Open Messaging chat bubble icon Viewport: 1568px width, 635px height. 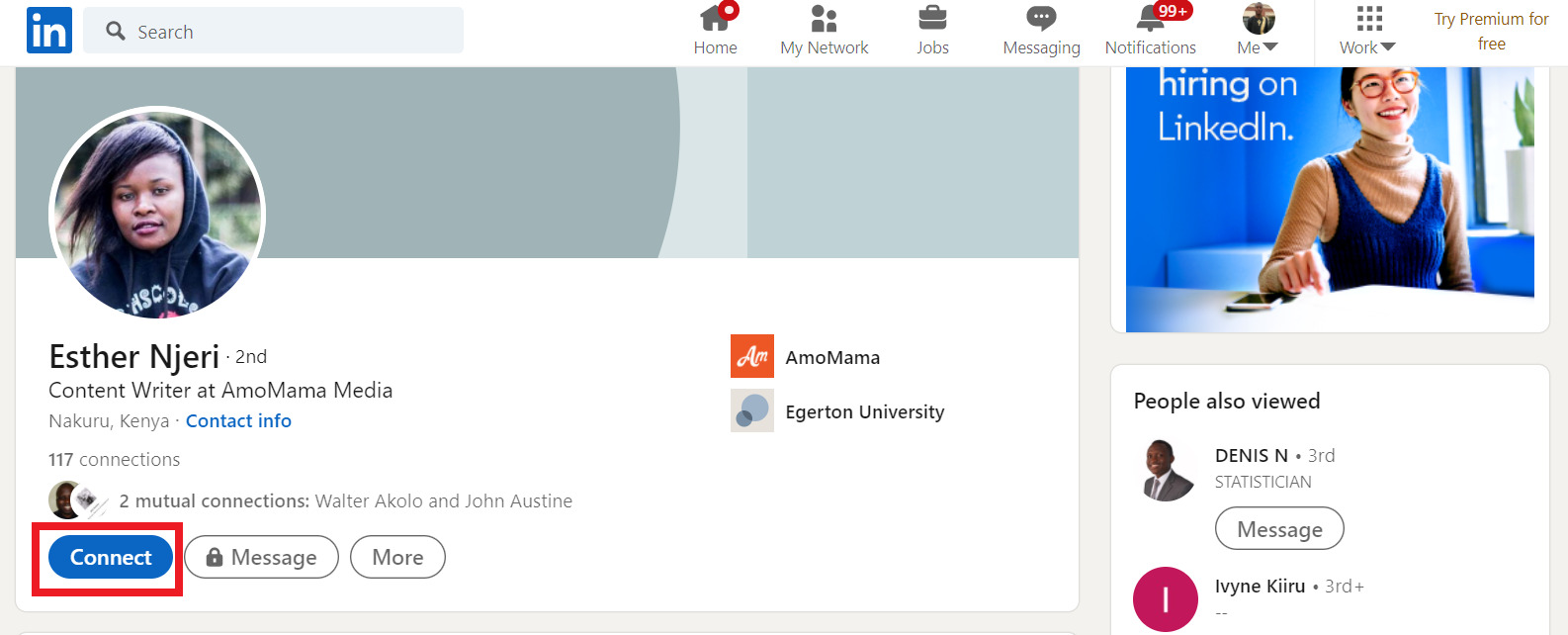(x=1040, y=20)
